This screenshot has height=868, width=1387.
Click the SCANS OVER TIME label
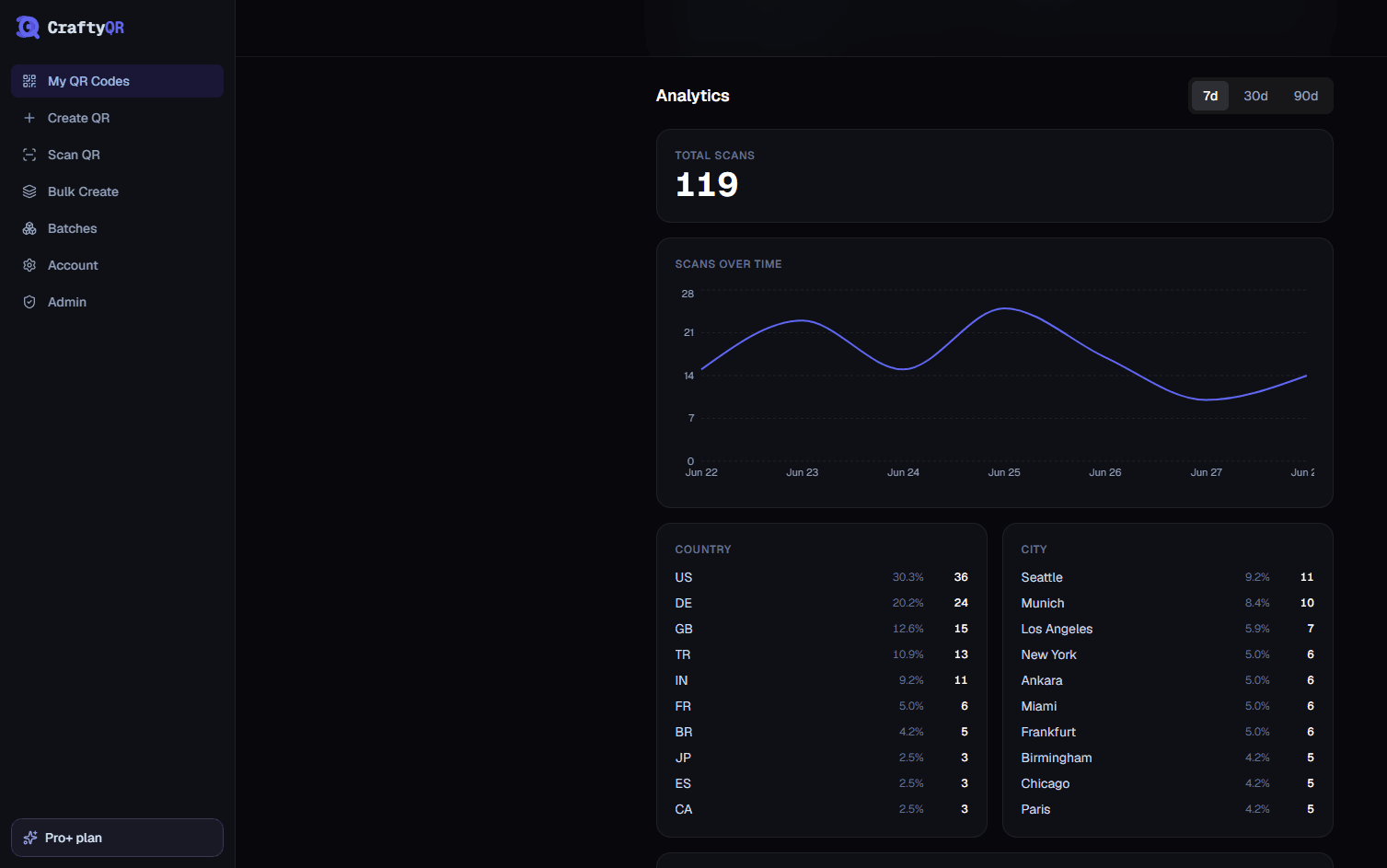pos(728,264)
